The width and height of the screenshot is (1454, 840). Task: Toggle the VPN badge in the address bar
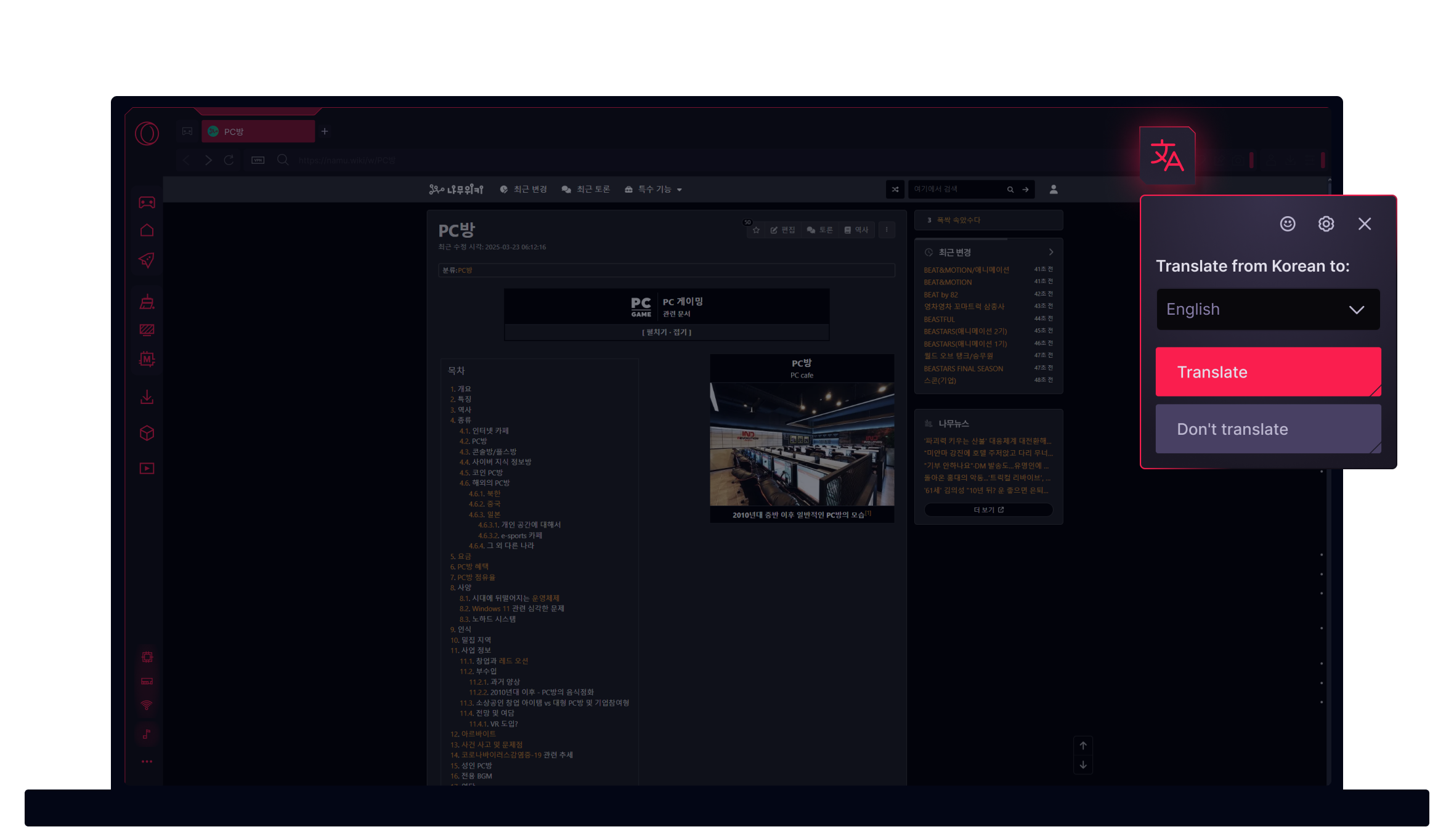coord(258,160)
